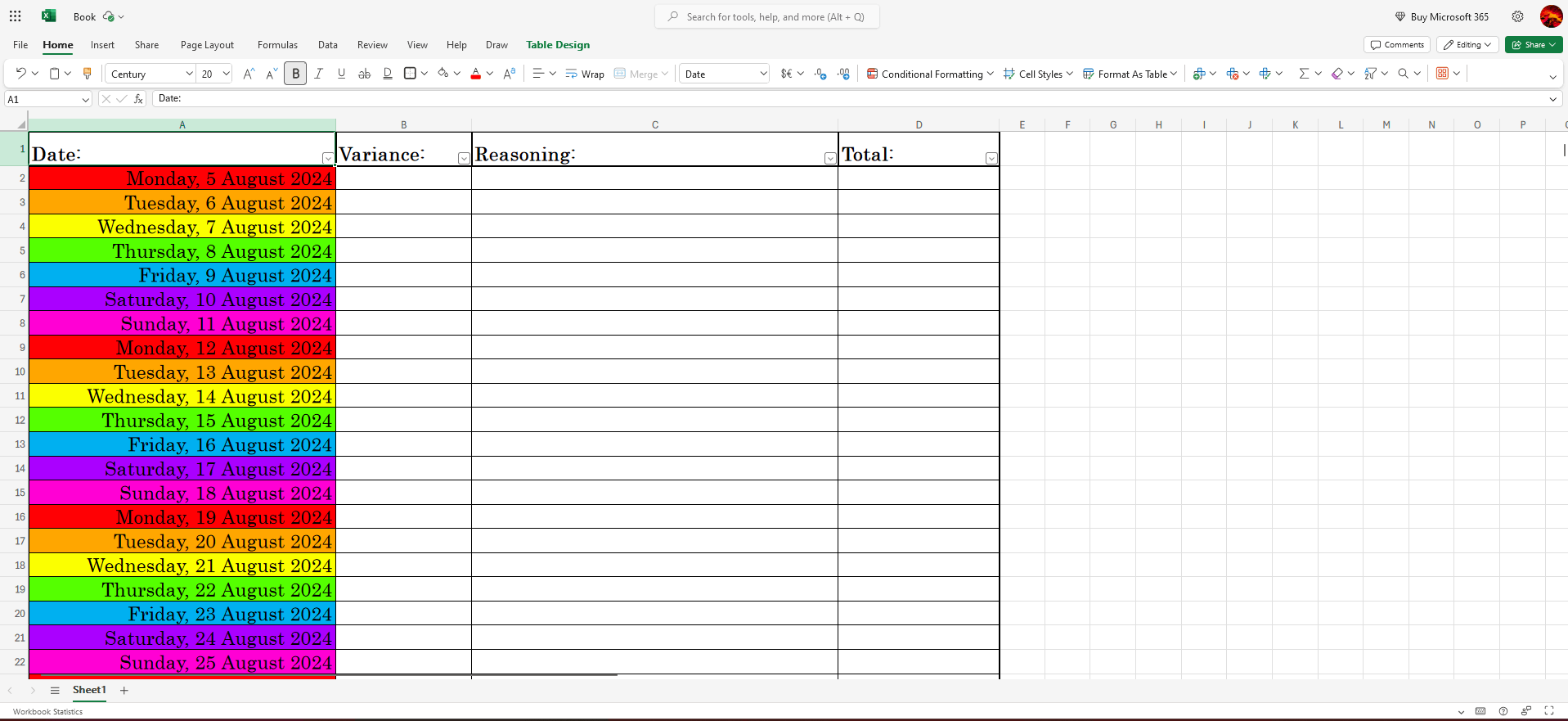Click Workbook Statistics in status bar

coord(47,711)
